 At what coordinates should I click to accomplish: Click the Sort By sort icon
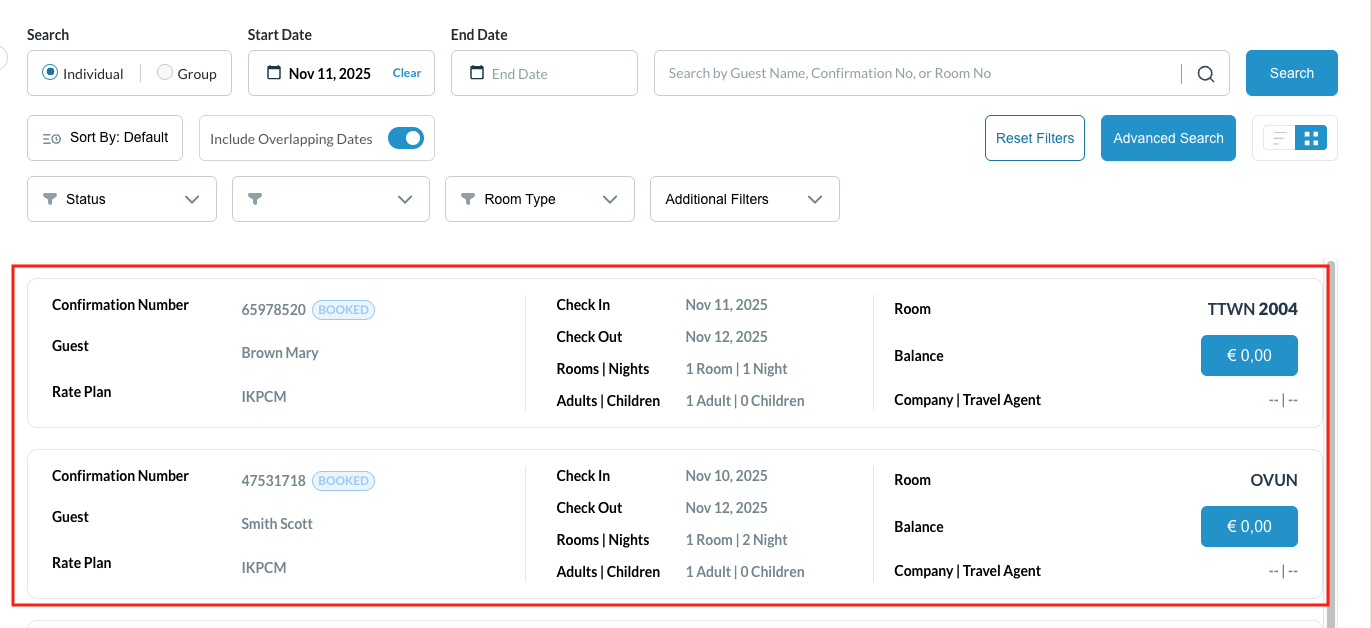click(52, 138)
